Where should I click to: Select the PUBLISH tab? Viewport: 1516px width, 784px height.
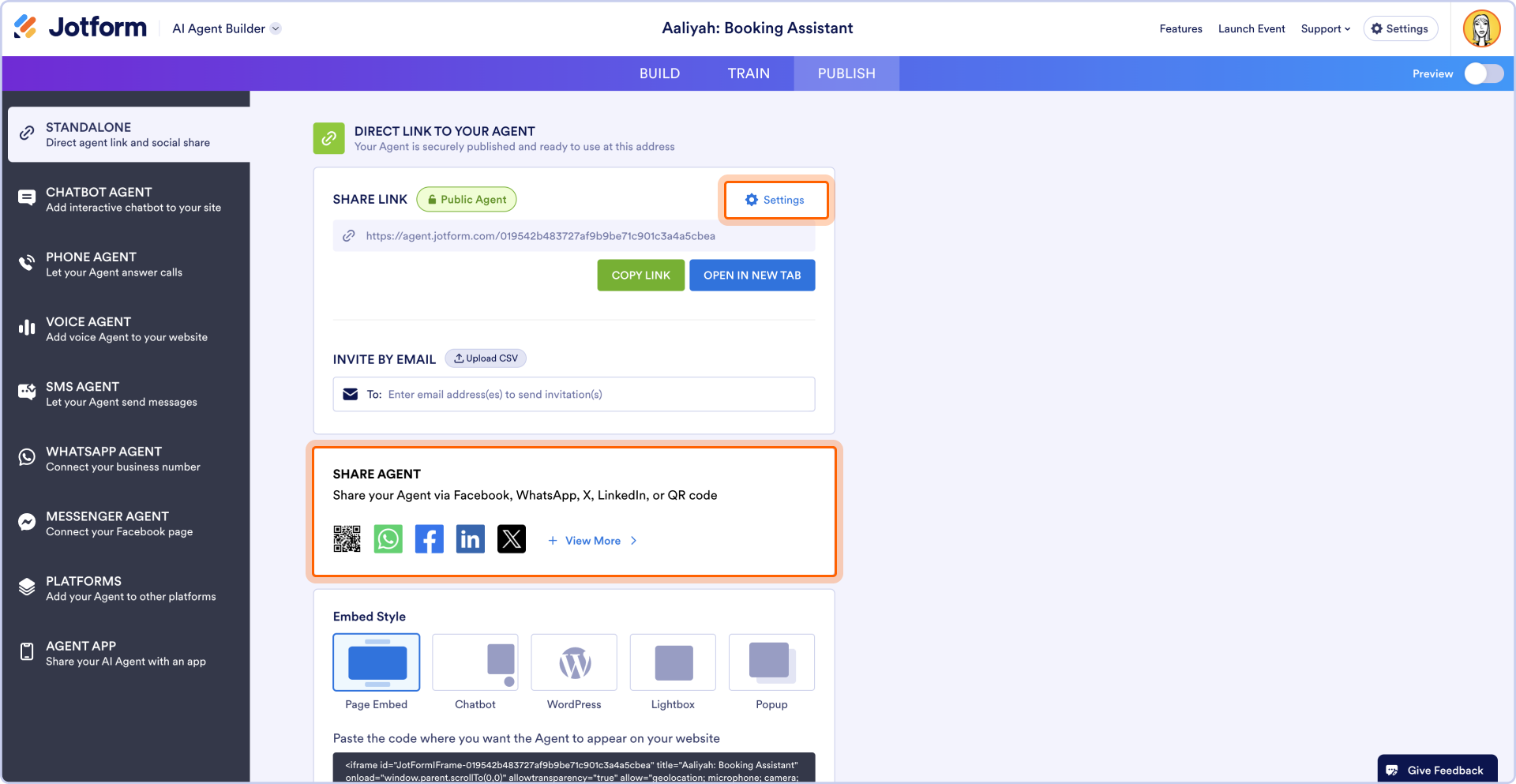846,73
